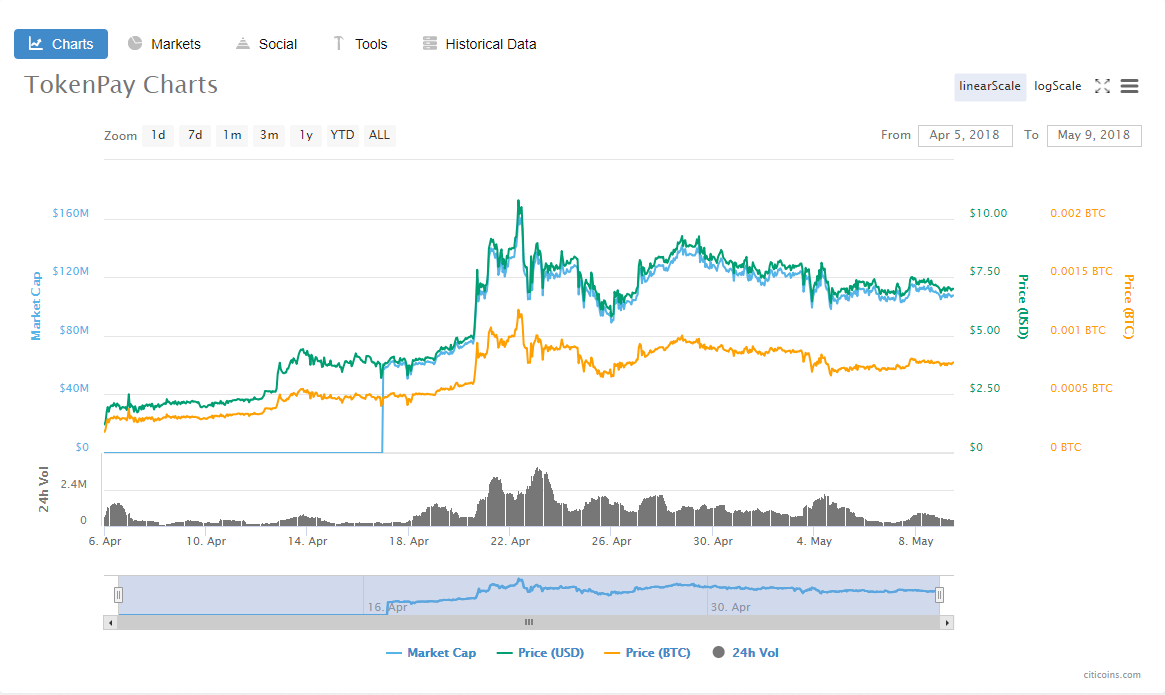Click the navigator scrollbar left arrow
Viewport: 1165px width, 695px height.
coord(111,623)
